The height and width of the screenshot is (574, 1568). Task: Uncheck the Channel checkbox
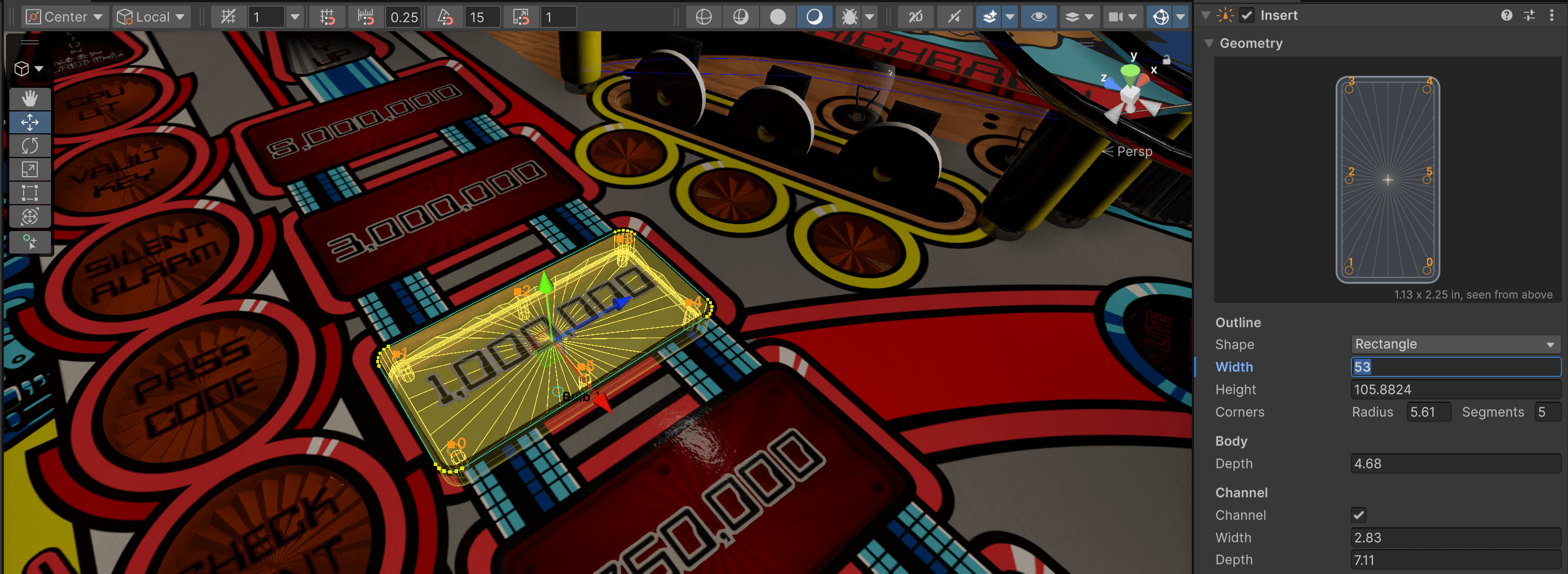pos(1358,515)
